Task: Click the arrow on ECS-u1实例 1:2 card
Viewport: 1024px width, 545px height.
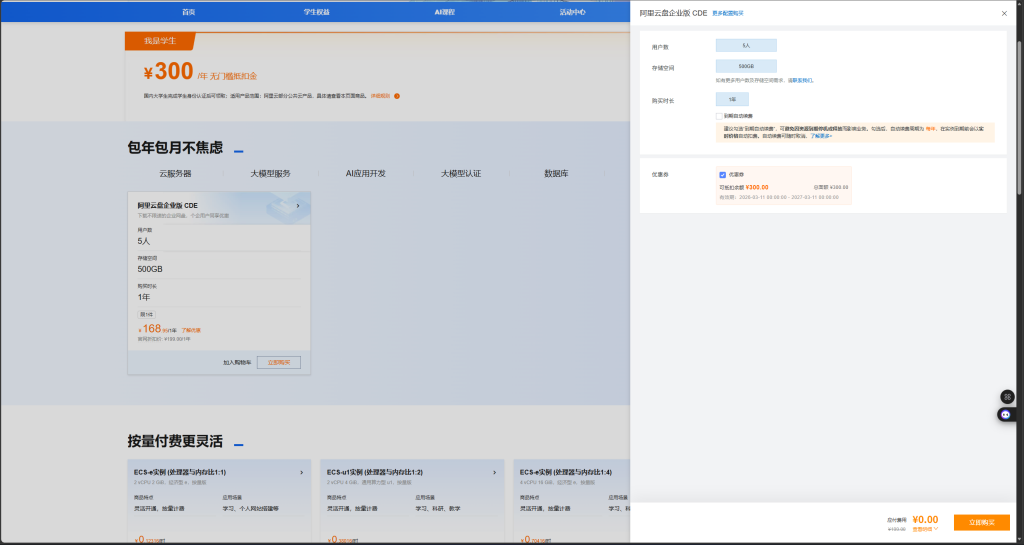Action: (494, 472)
